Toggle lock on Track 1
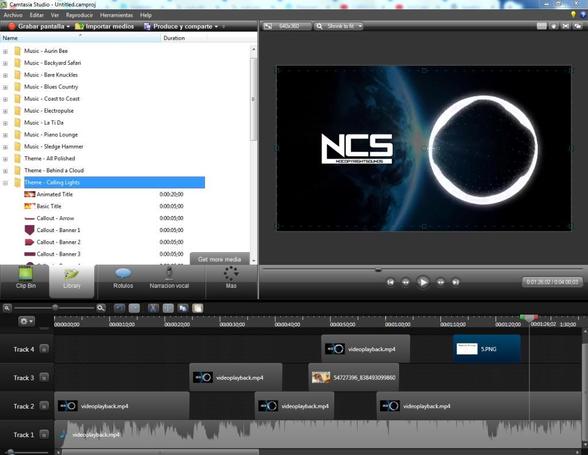588x455 pixels. coord(44,434)
